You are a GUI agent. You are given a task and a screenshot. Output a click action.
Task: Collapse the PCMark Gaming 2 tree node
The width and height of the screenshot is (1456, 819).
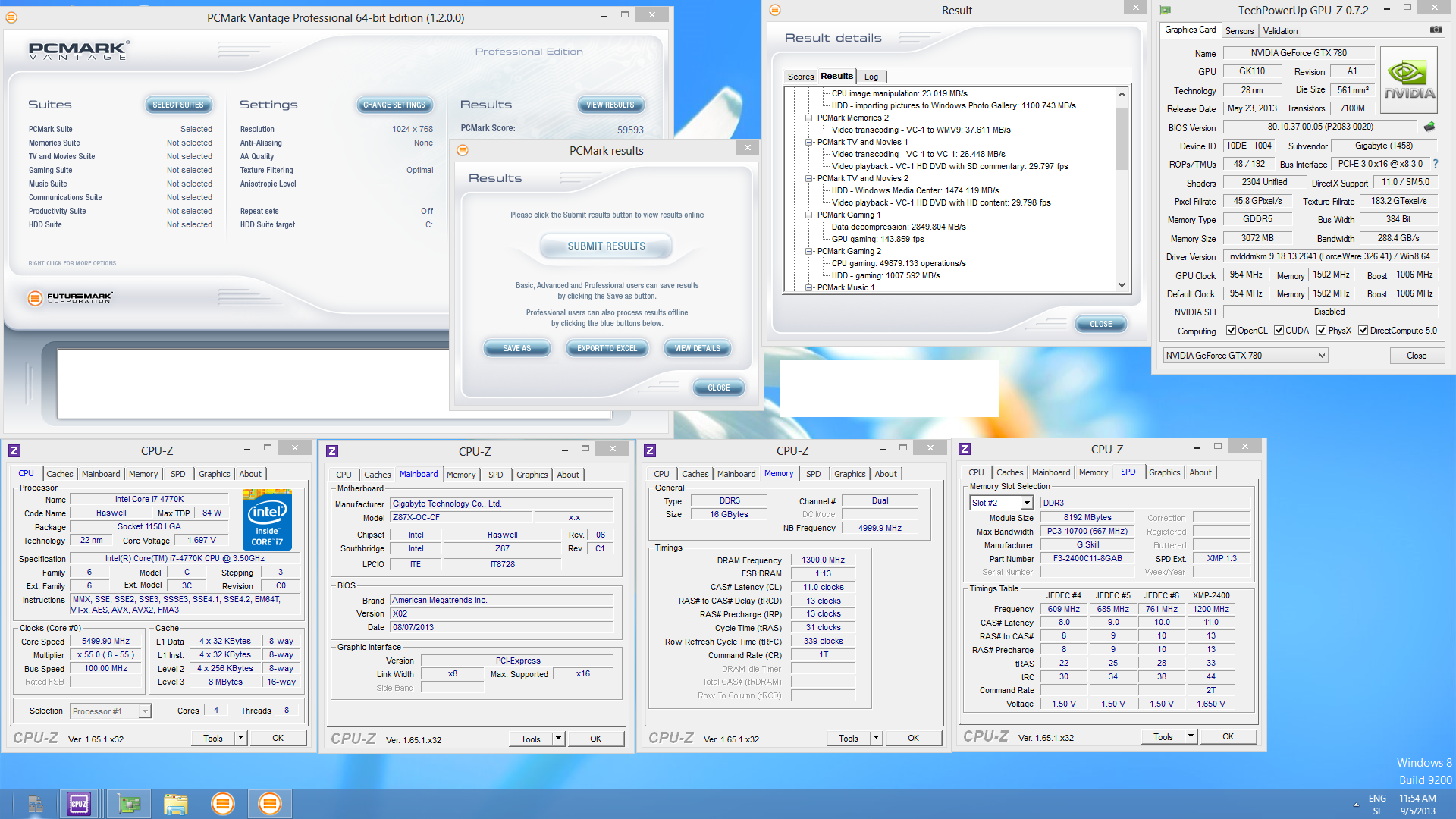(x=808, y=251)
